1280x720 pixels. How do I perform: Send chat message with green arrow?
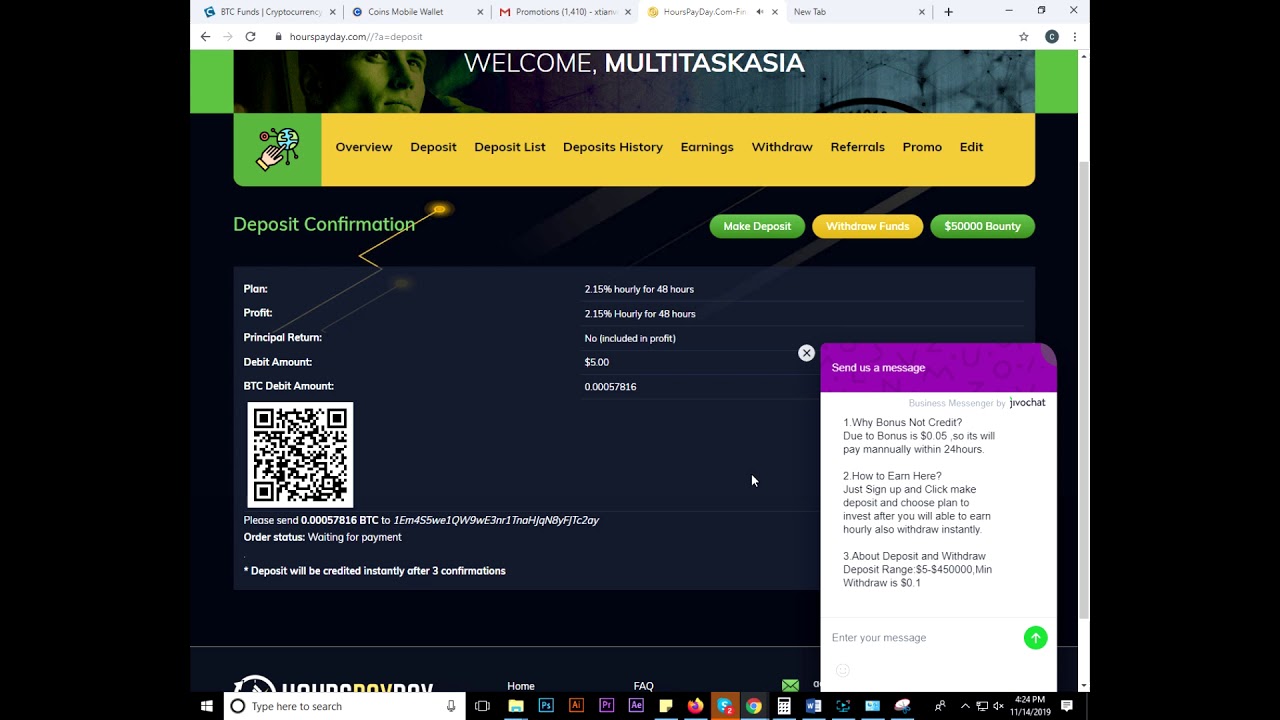(1035, 637)
